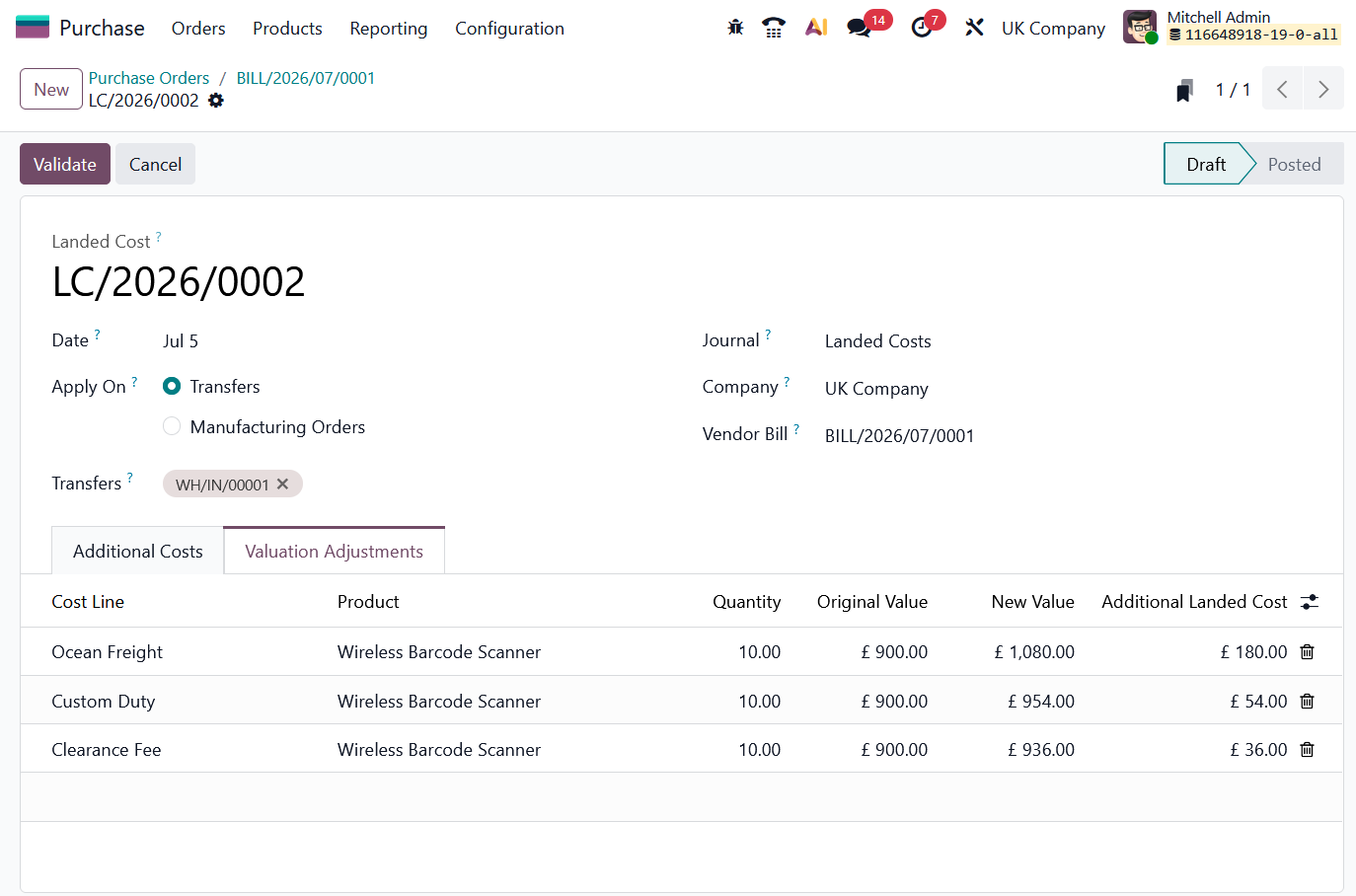
Task: Click the Company field UK Company
Action: point(876,389)
